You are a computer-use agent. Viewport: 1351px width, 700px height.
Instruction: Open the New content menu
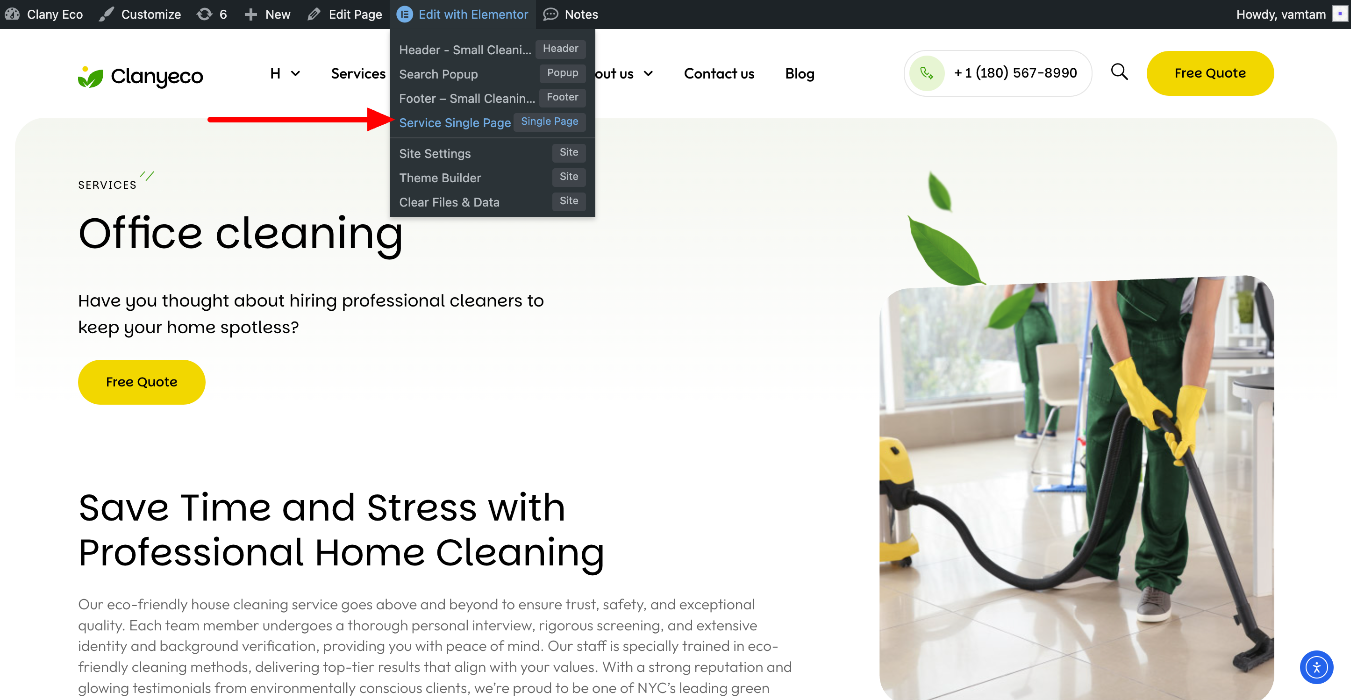[x=267, y=14]
